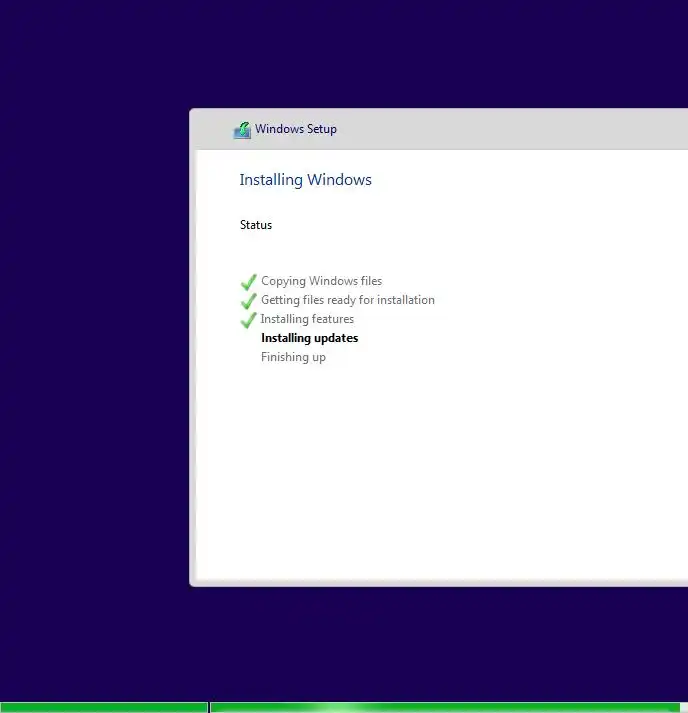Click the 'Finishing up' step
The image size is (688, 713).
(x=293, y=357)
